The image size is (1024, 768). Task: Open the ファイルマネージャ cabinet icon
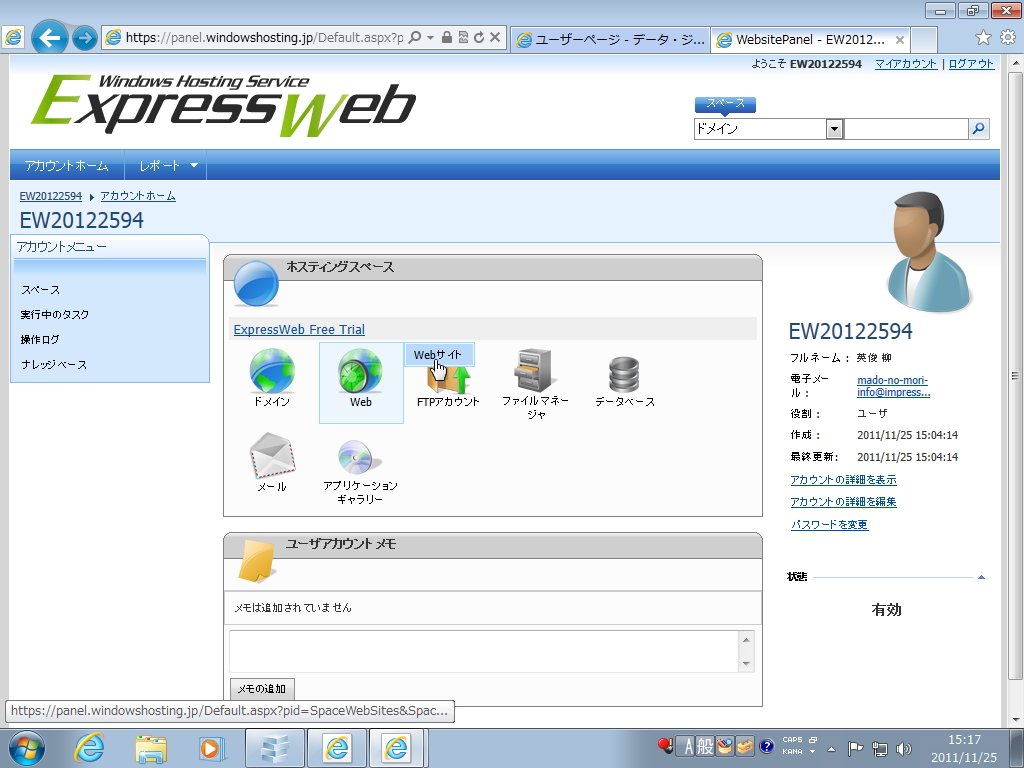(x=535, y=370)
